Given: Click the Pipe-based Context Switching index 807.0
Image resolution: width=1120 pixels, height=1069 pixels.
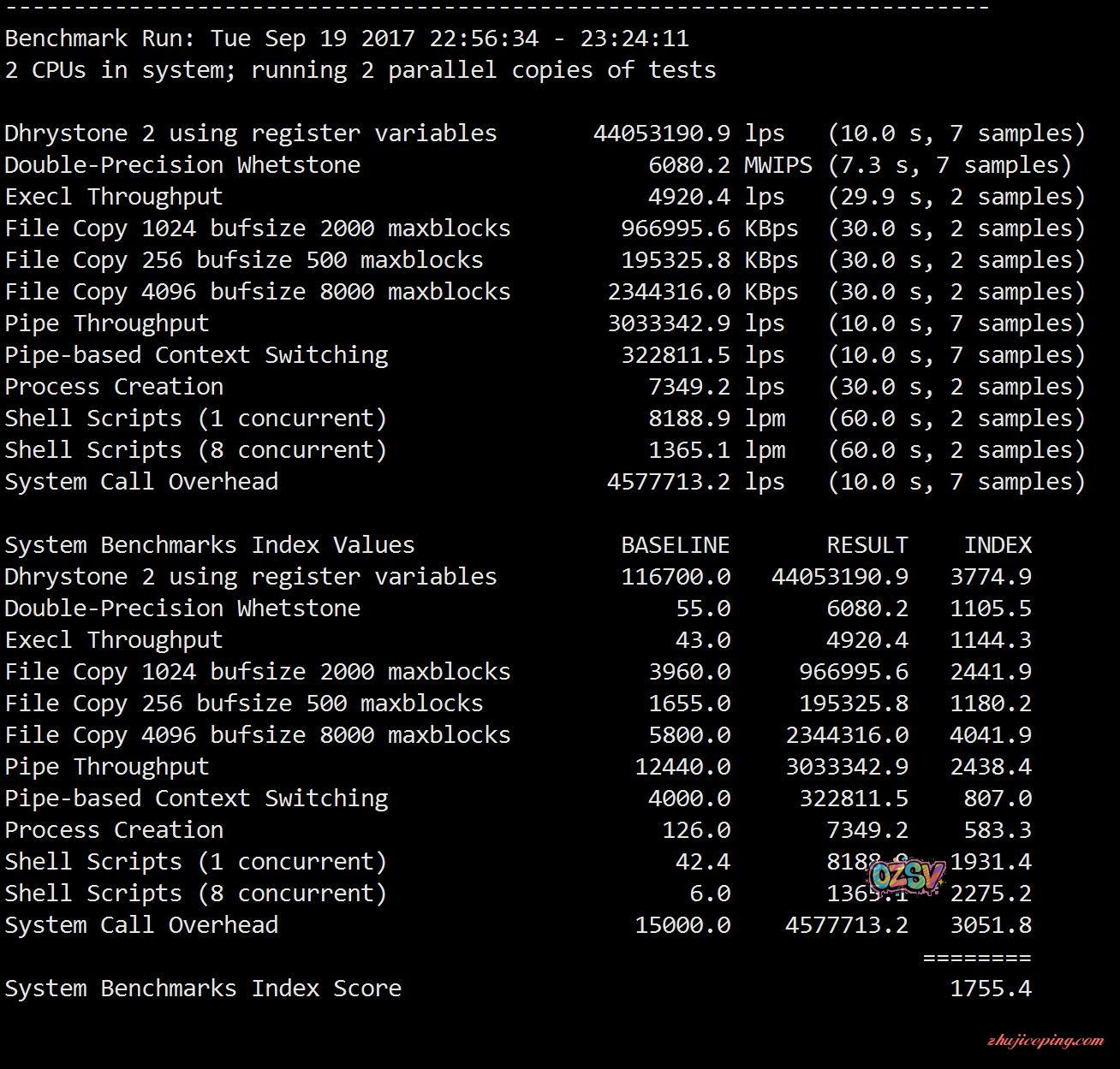Looking at the screenshot, I should tap(997, 799).
